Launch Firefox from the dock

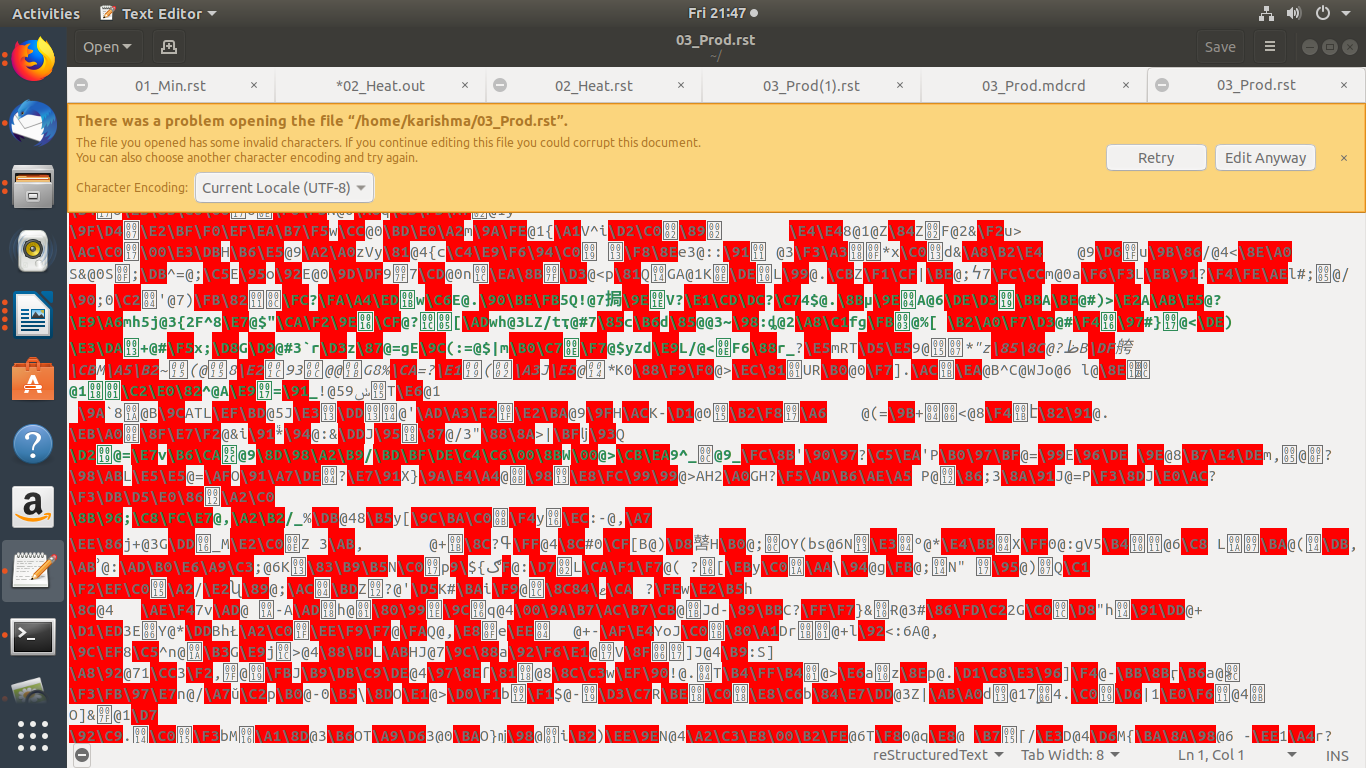[x=33, y=60]
